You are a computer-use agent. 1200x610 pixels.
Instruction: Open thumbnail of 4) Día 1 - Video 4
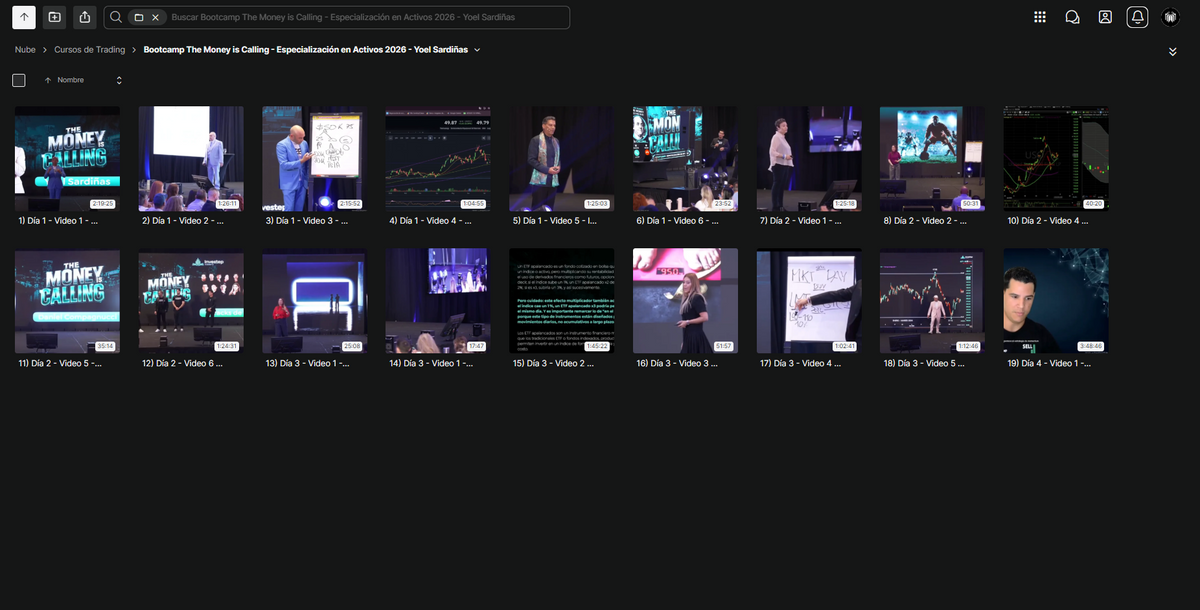click(438, 159)
